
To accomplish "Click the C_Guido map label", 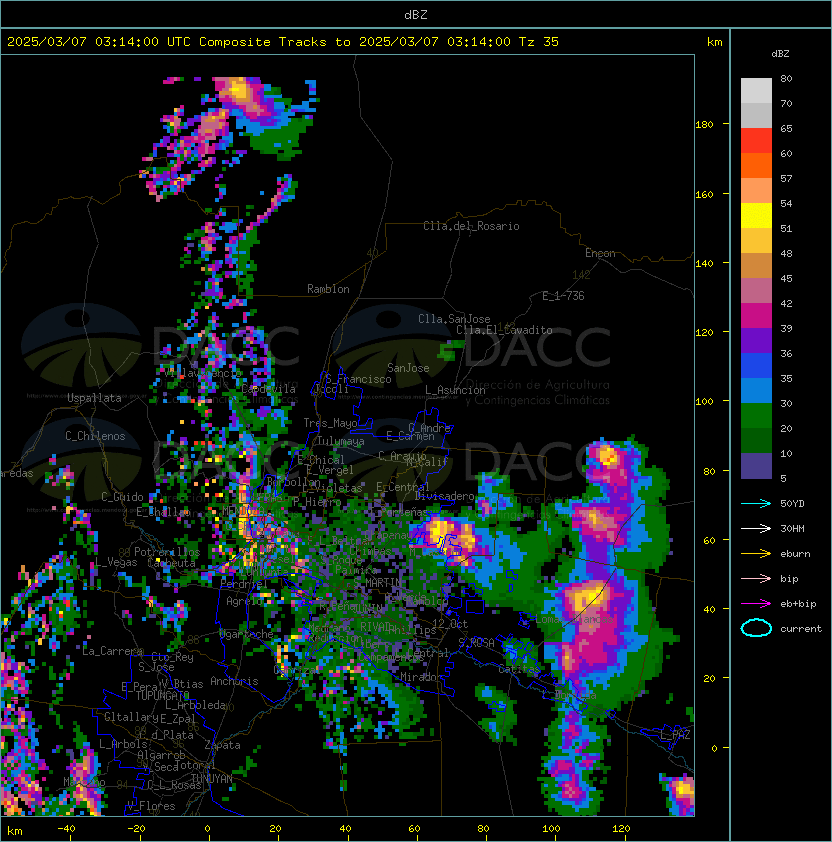I will [122, 497].
